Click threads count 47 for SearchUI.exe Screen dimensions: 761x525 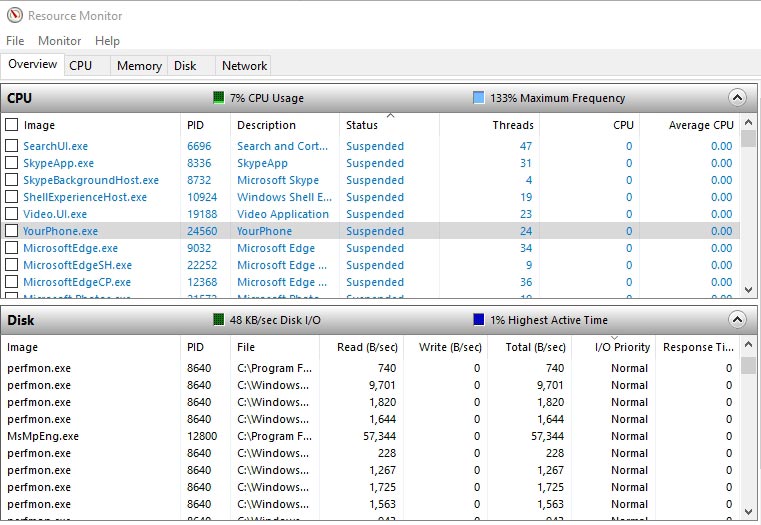click(x=526, y=146)
